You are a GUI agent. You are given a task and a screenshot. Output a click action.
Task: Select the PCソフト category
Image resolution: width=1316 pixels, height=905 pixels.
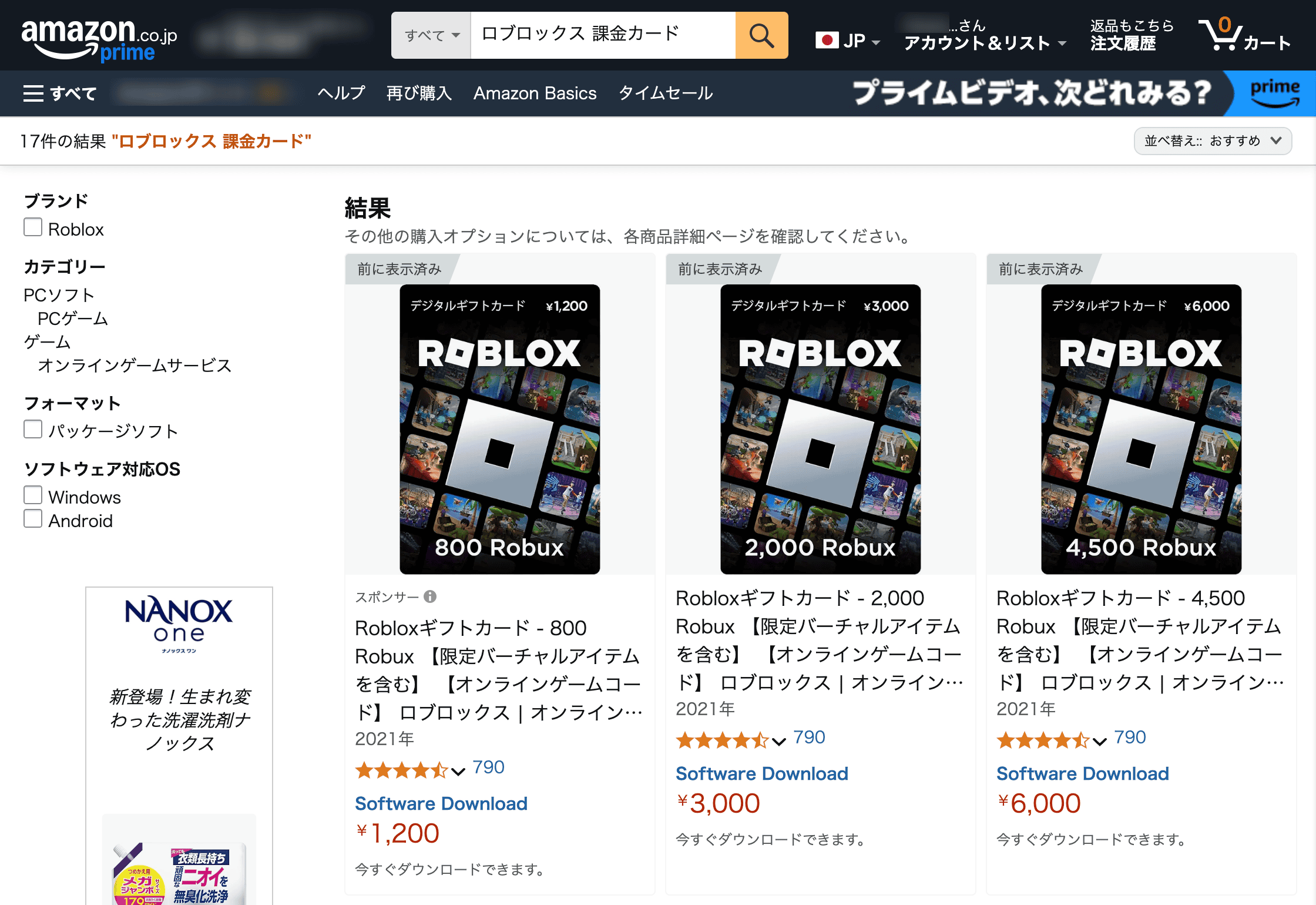click(x=59, y=295)
